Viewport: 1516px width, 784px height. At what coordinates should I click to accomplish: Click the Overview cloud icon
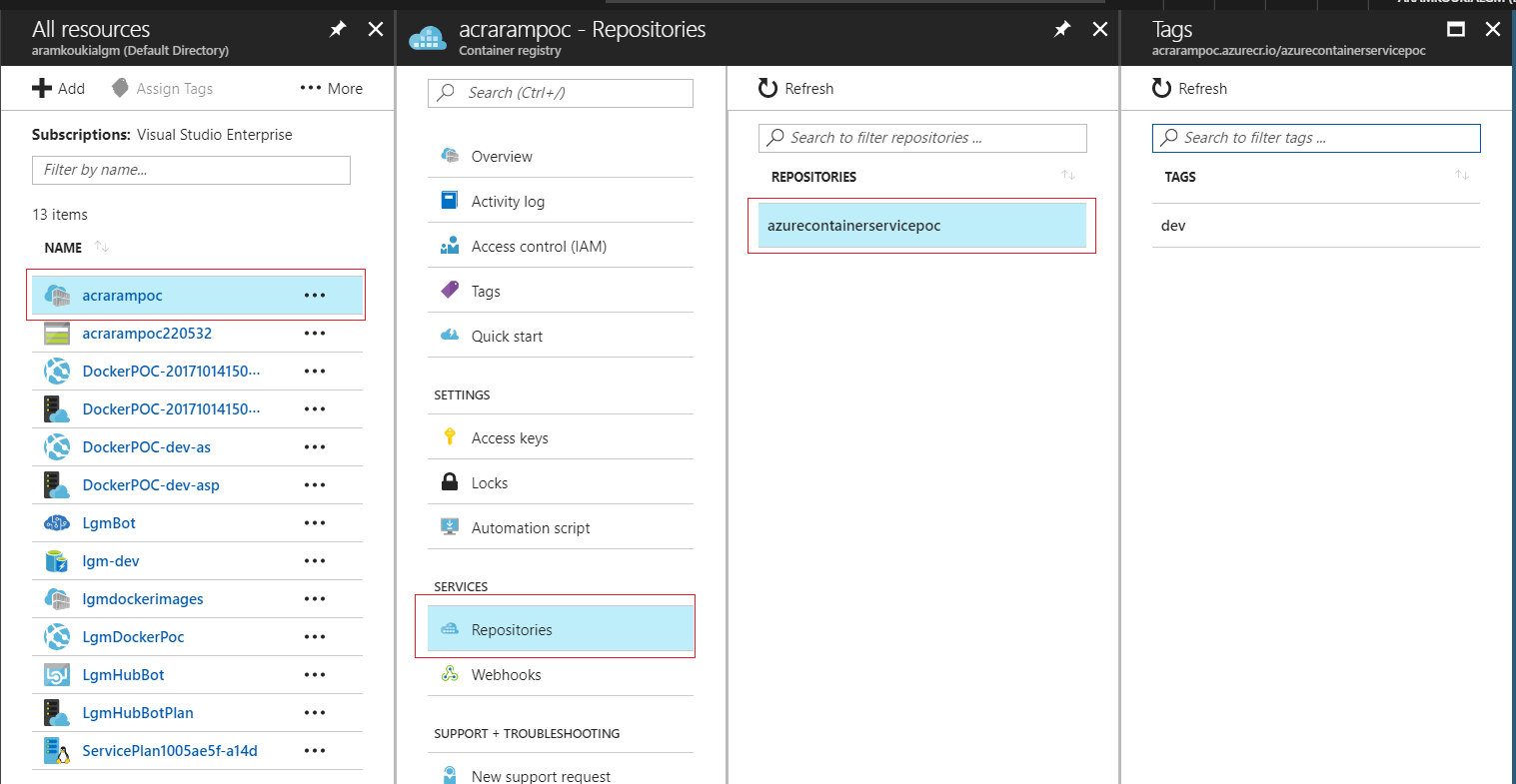click(450, 156)
